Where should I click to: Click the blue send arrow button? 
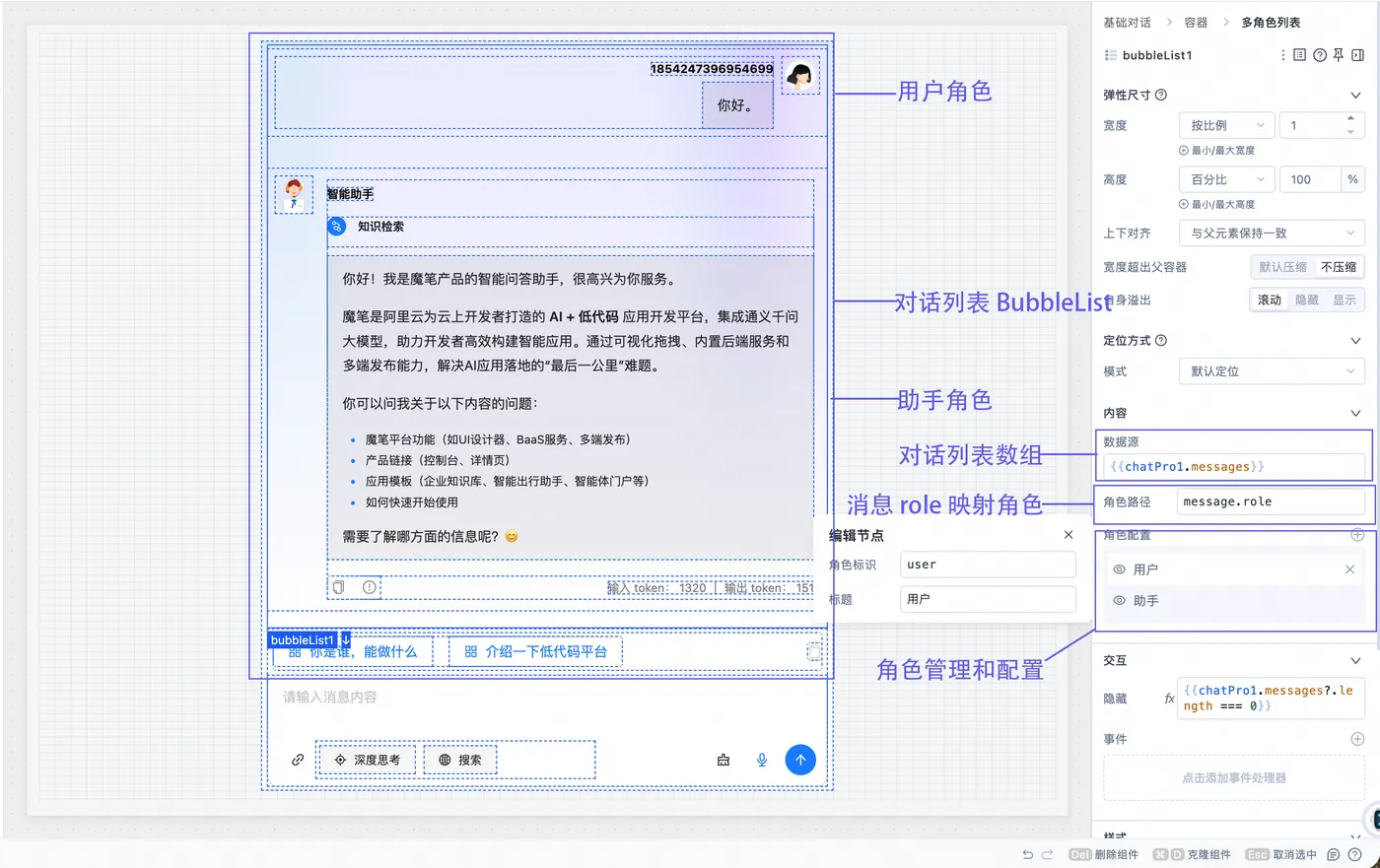pyautogui.click(x=800, y=760)
